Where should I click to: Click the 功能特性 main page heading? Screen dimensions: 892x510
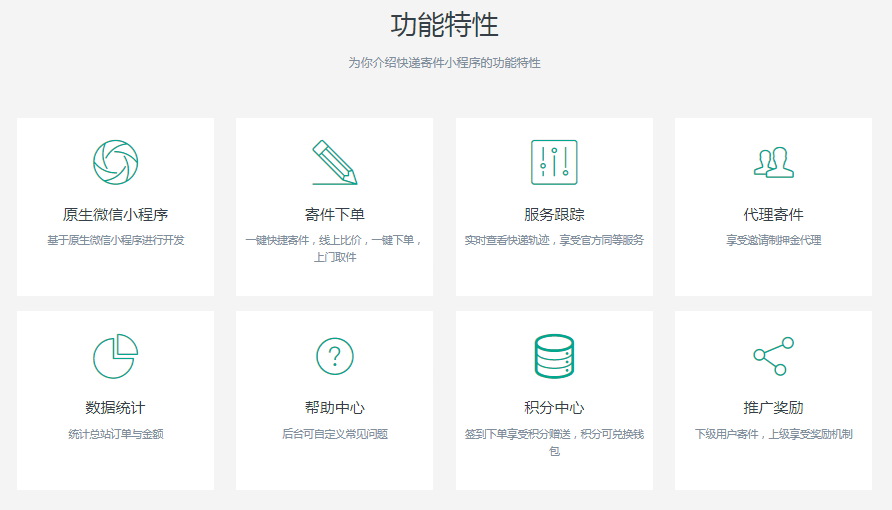[x=444, y=25]
